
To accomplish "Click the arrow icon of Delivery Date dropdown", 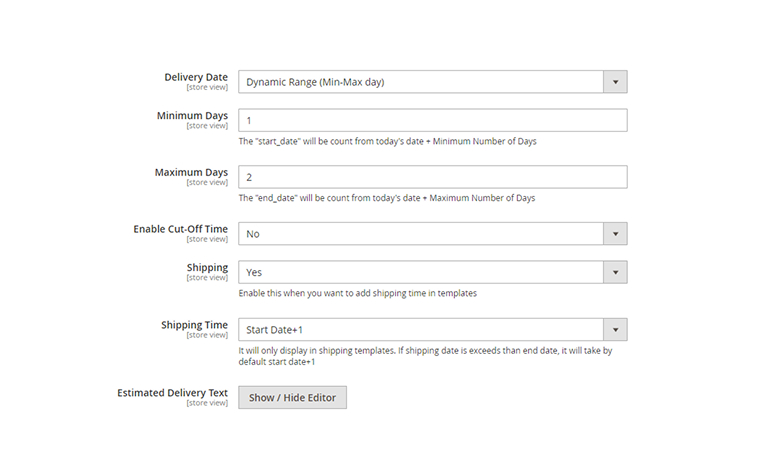I will coord(615,82).
